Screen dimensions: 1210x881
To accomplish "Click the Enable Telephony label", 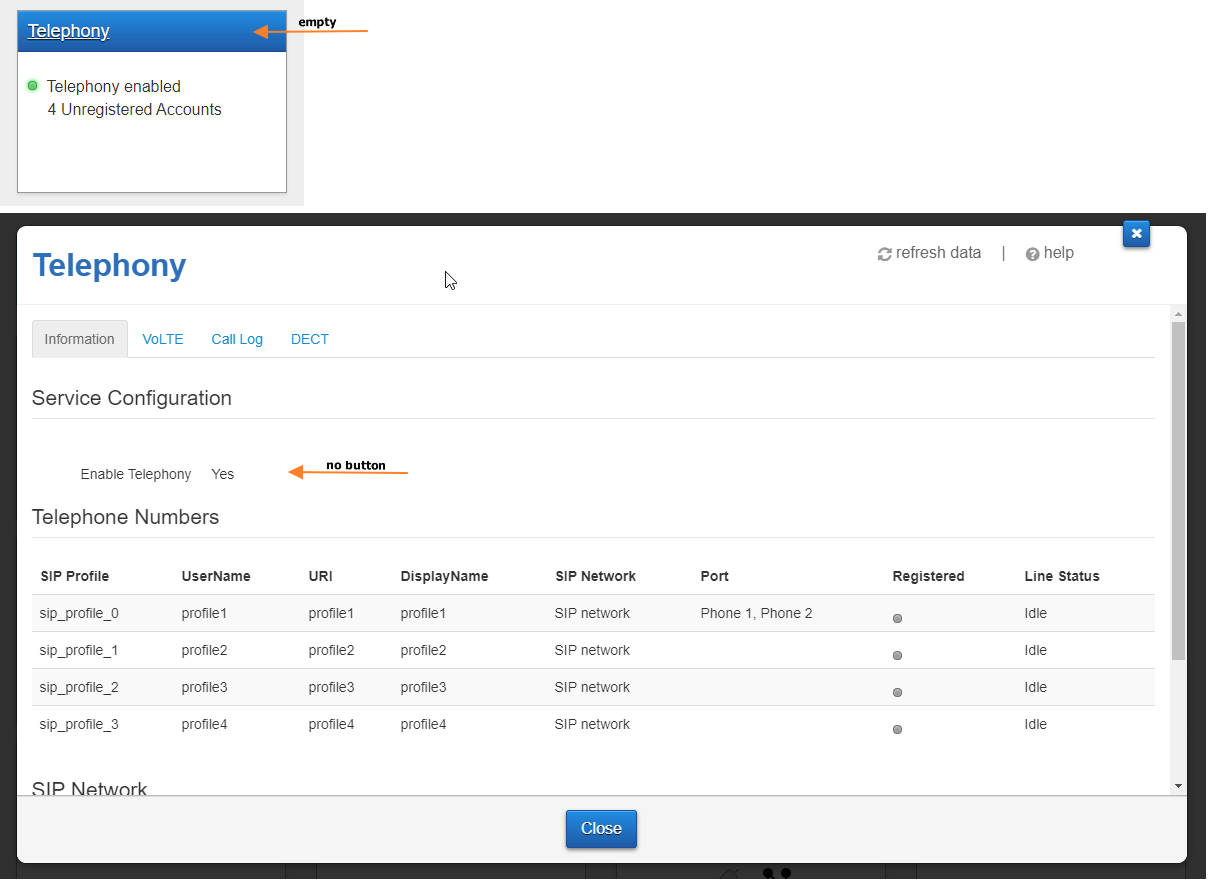I will coord(136,474).
